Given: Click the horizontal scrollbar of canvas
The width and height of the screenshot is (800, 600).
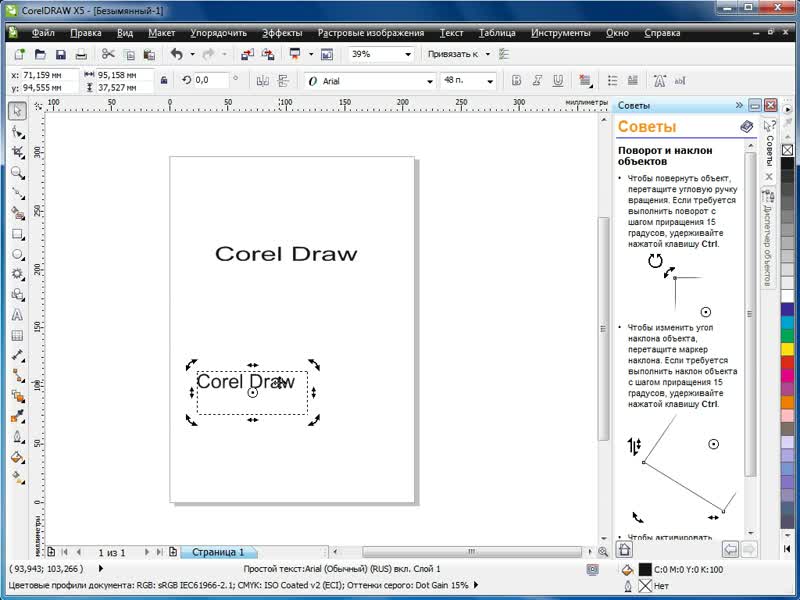Looking at the screenshot, I should 471,552.
